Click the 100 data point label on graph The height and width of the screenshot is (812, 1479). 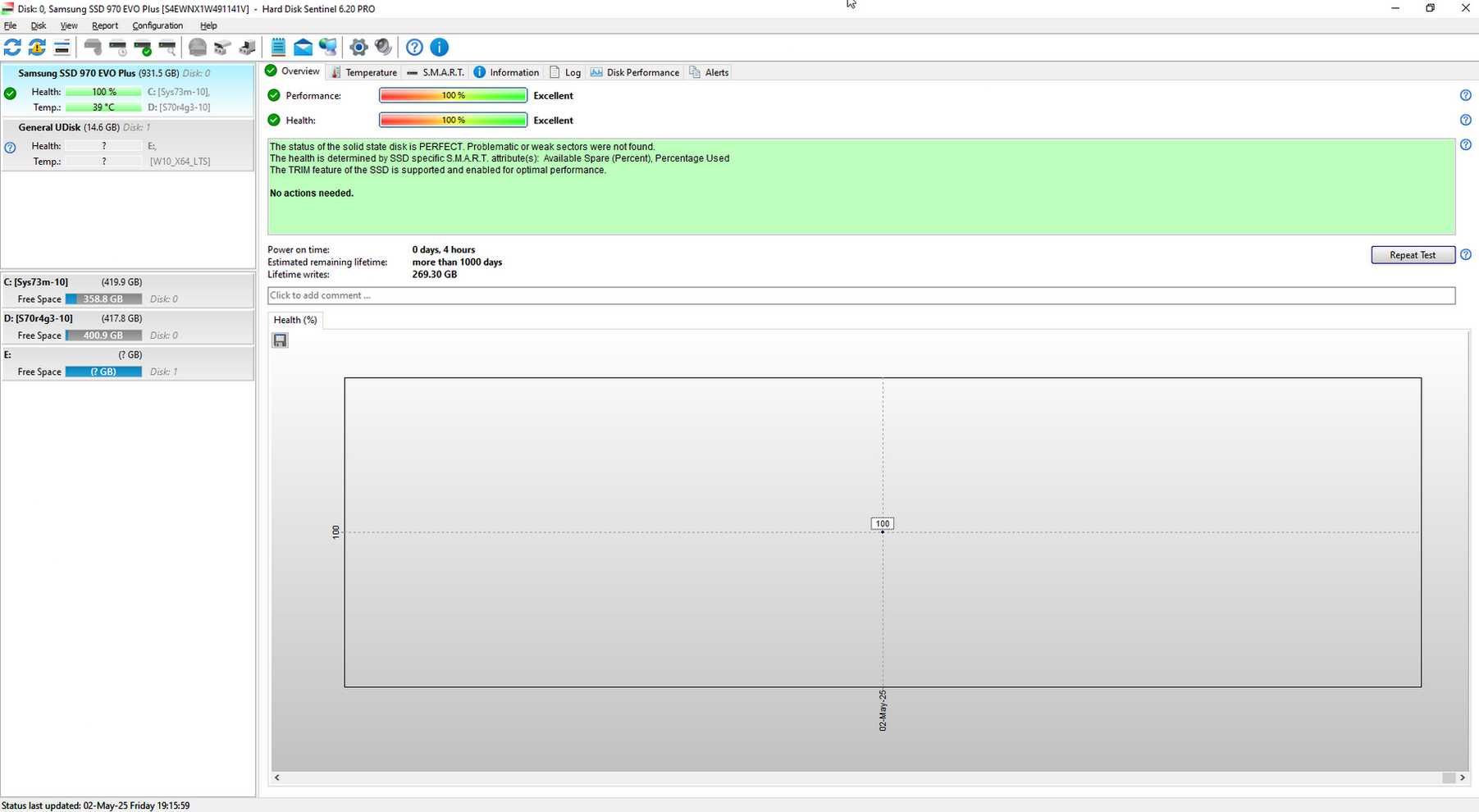882,523
